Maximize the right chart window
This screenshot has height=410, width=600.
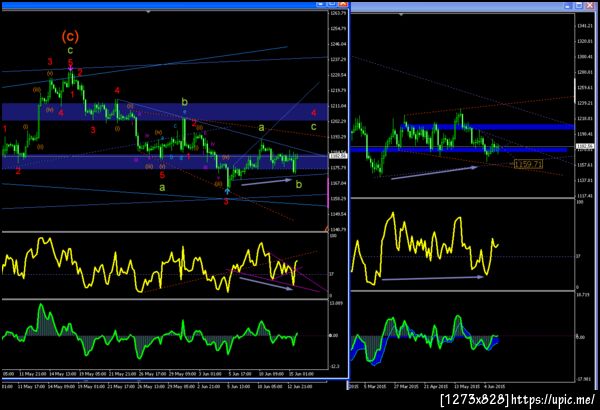point(579,5)
